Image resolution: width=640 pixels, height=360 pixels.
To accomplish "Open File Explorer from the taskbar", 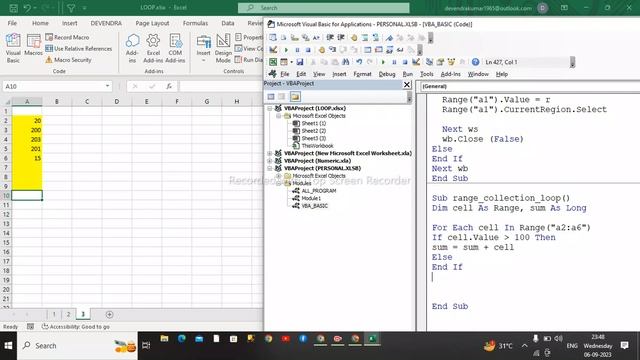I will click(164, 339).
